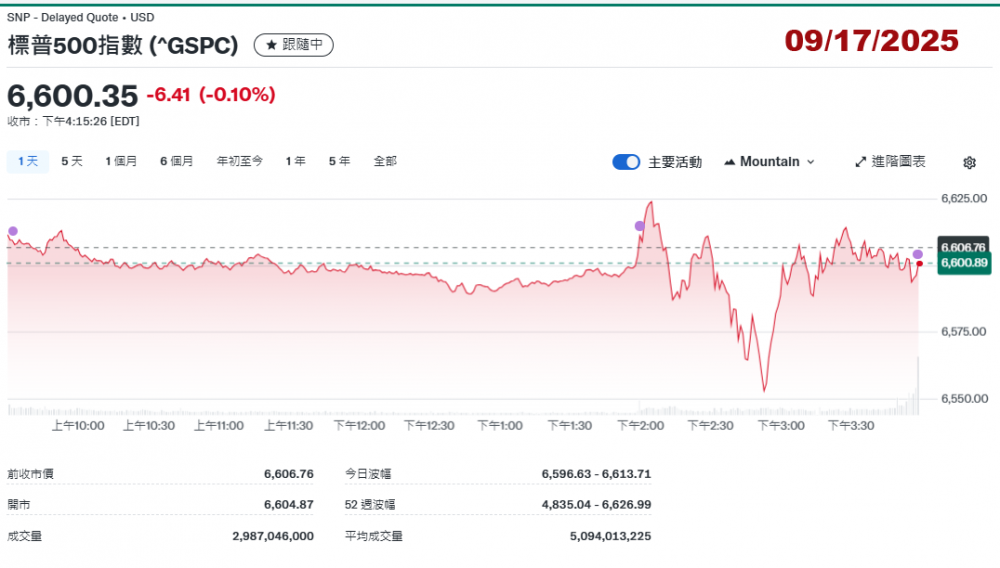Screen dimensions: 1000x568
Task: Show the 6個月 chart range
Action: click(177, 161)
